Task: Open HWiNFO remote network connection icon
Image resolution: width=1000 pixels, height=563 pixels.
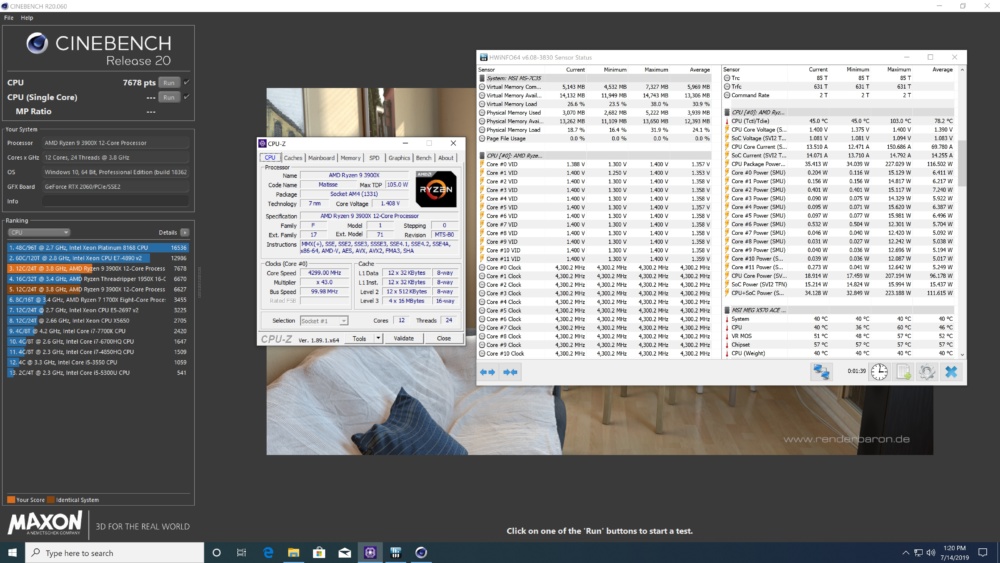Action: pyautogui.click(x=821, y=372)
